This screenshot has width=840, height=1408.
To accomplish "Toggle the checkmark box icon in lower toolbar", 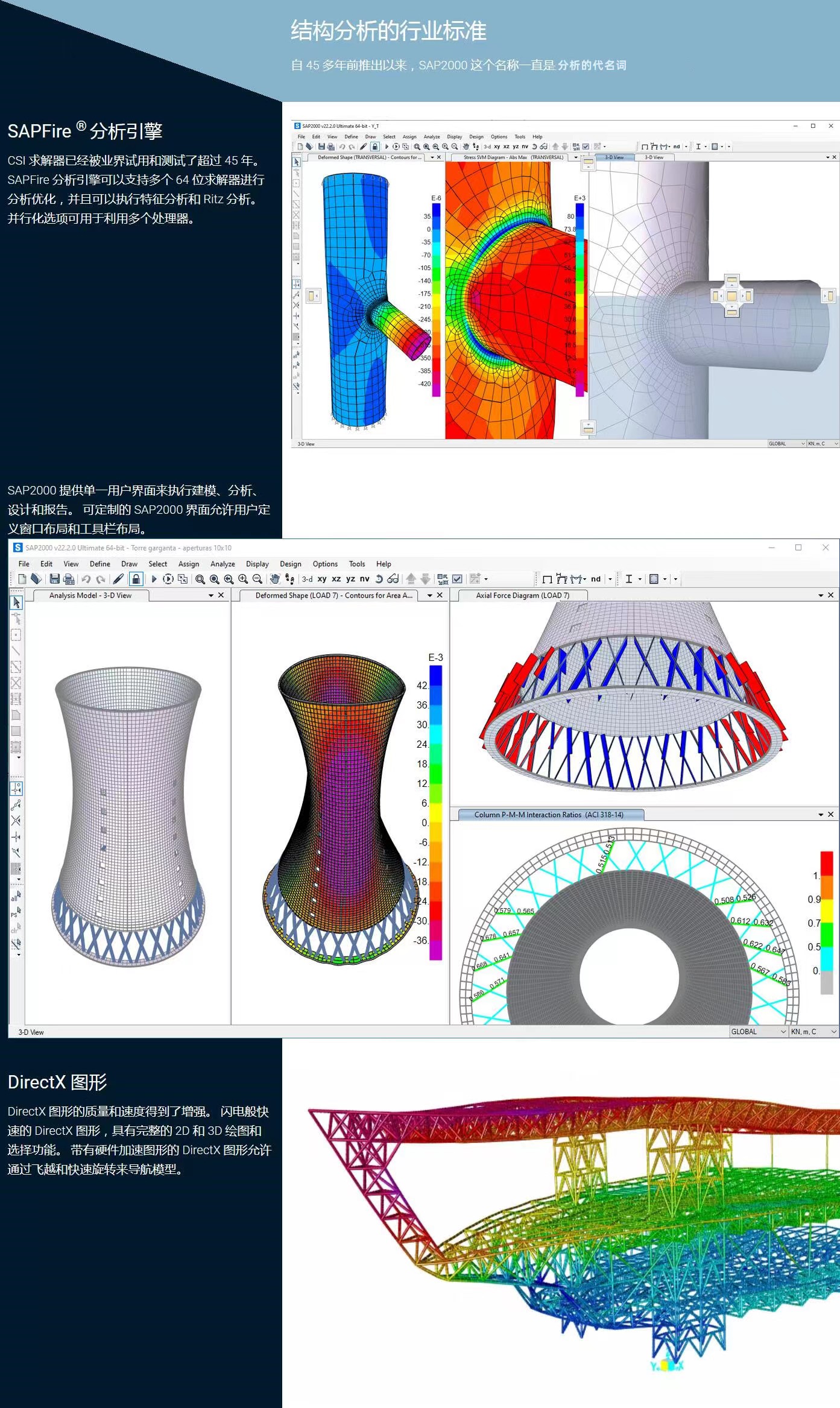I will pyautogui.click(x=458, y=579).
